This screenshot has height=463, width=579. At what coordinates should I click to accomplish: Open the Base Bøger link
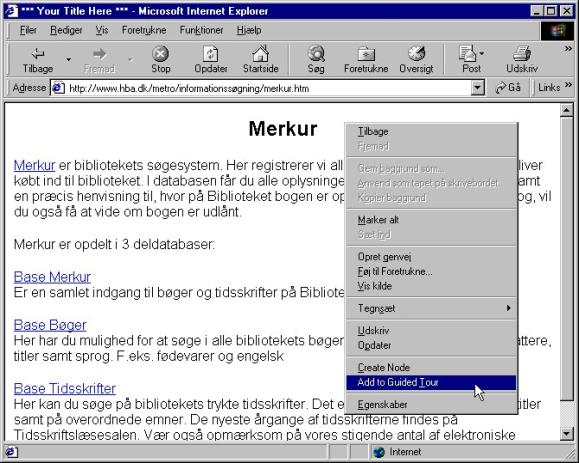pyautogui.click(x=50, y=325)
